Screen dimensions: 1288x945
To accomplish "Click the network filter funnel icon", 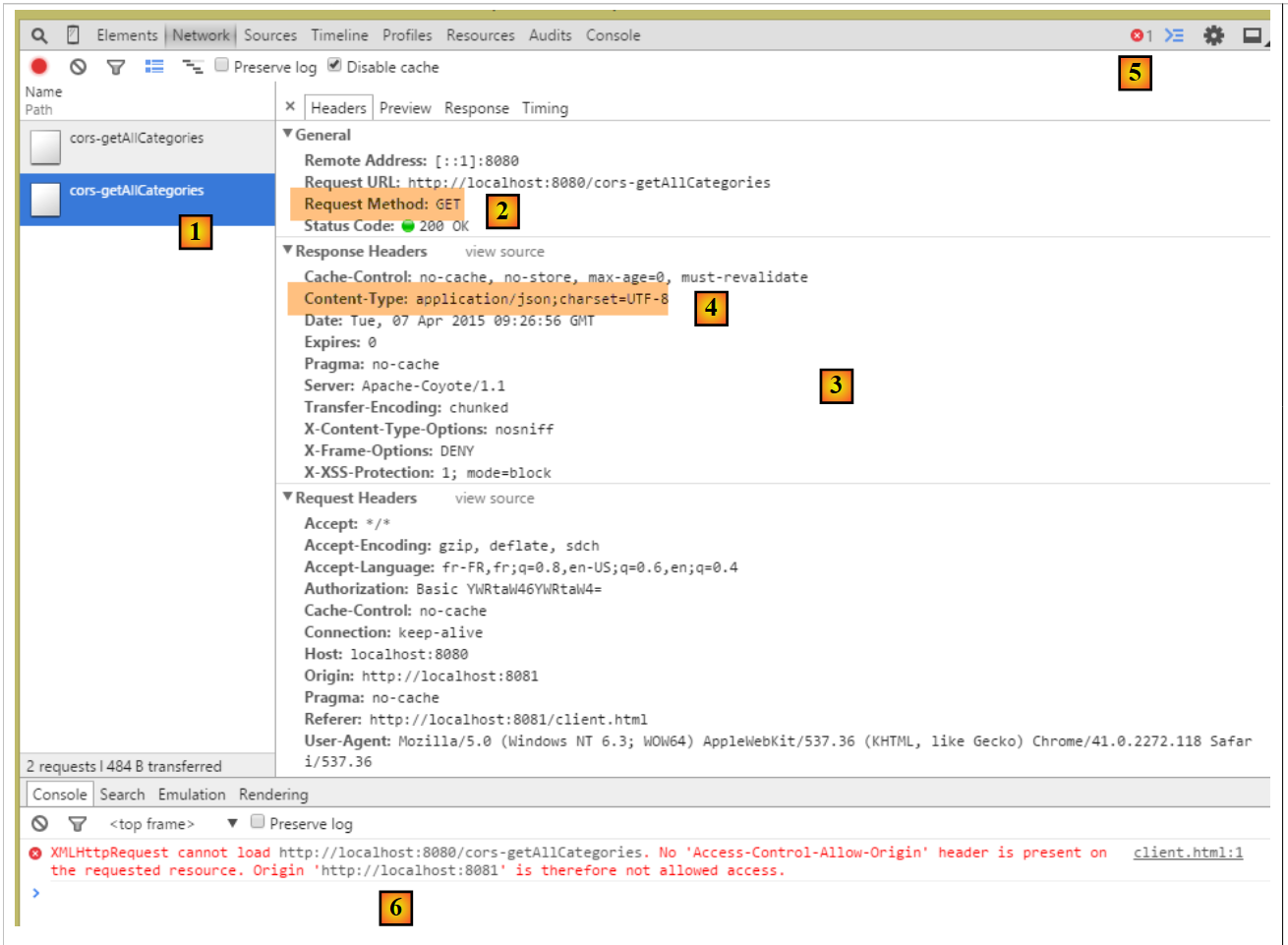I will pyautogui.click(x=116, y=67).
